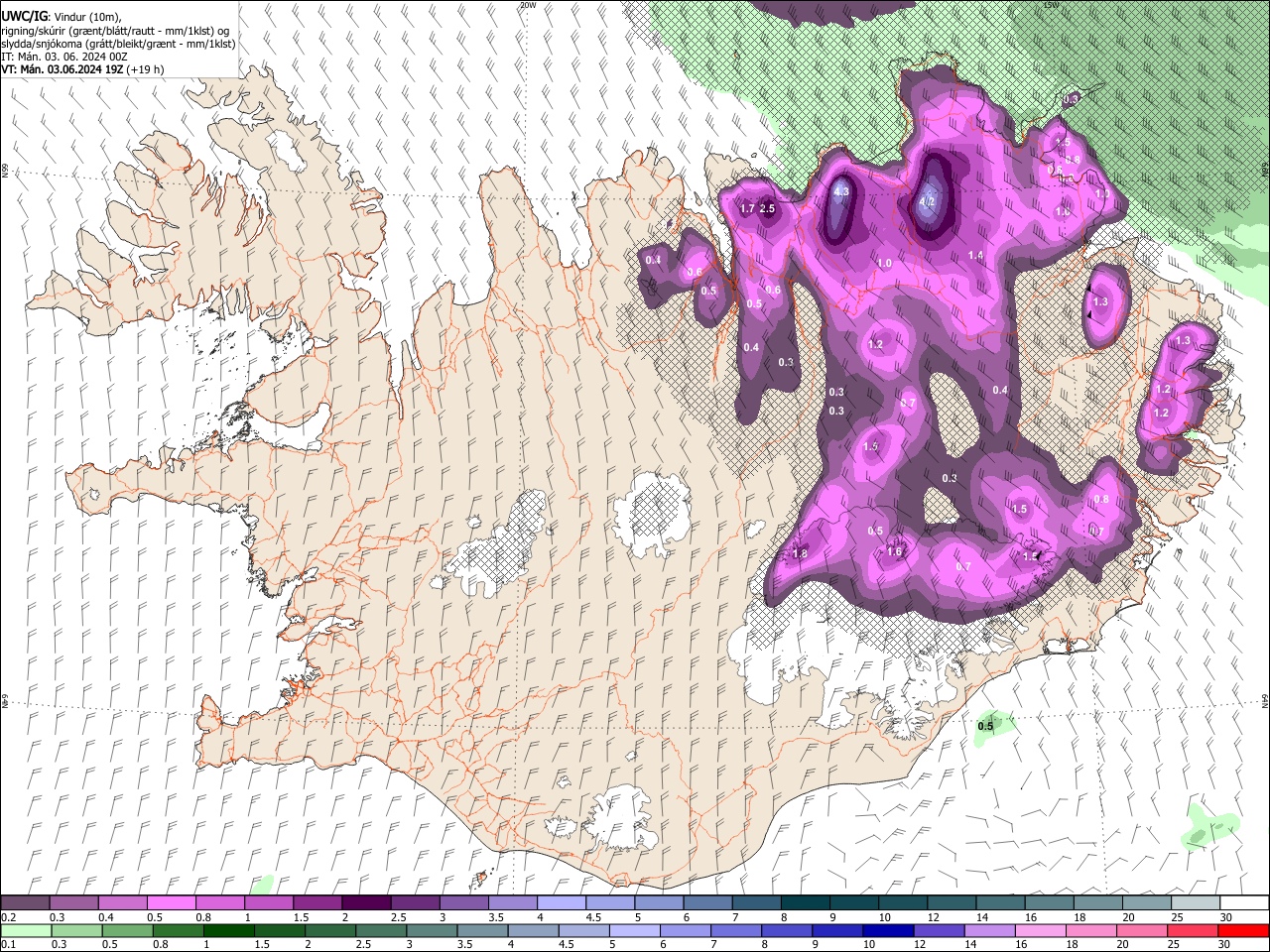Click the '15W' longitude label at top
1270x952 pixels.
[x=1052, y=5]
